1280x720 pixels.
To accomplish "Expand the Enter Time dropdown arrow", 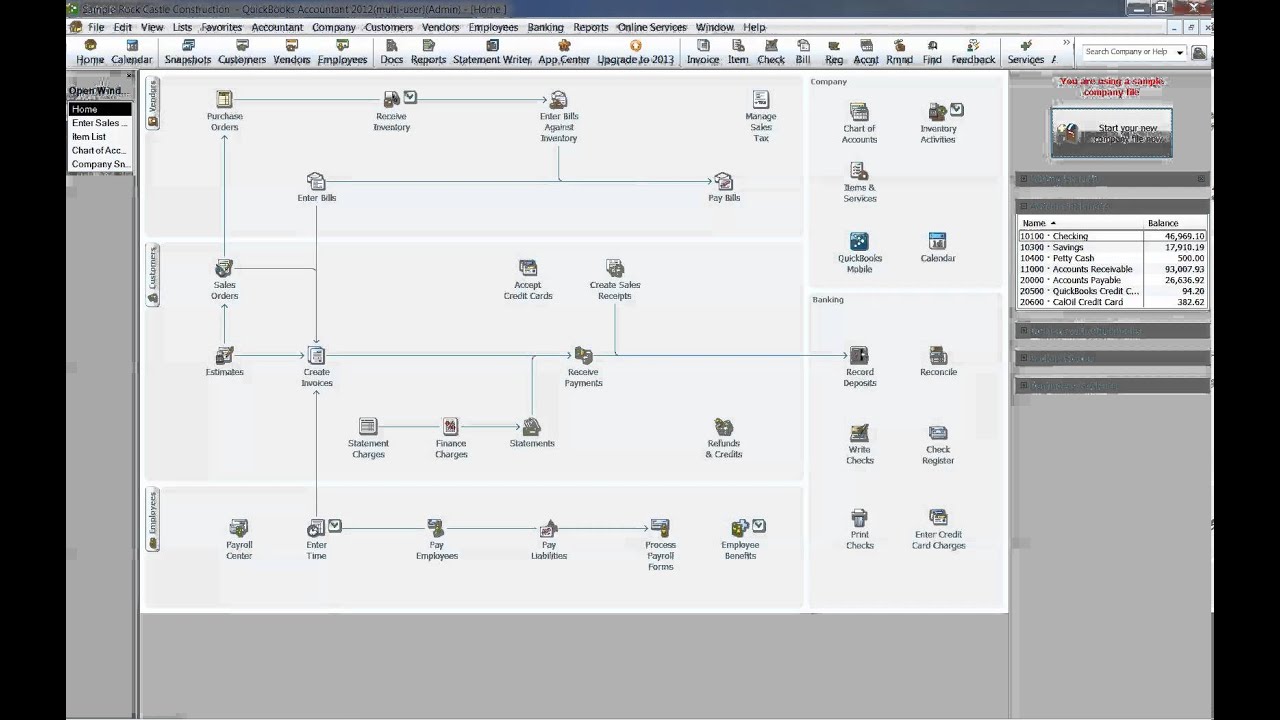I will tap(335, 525).
